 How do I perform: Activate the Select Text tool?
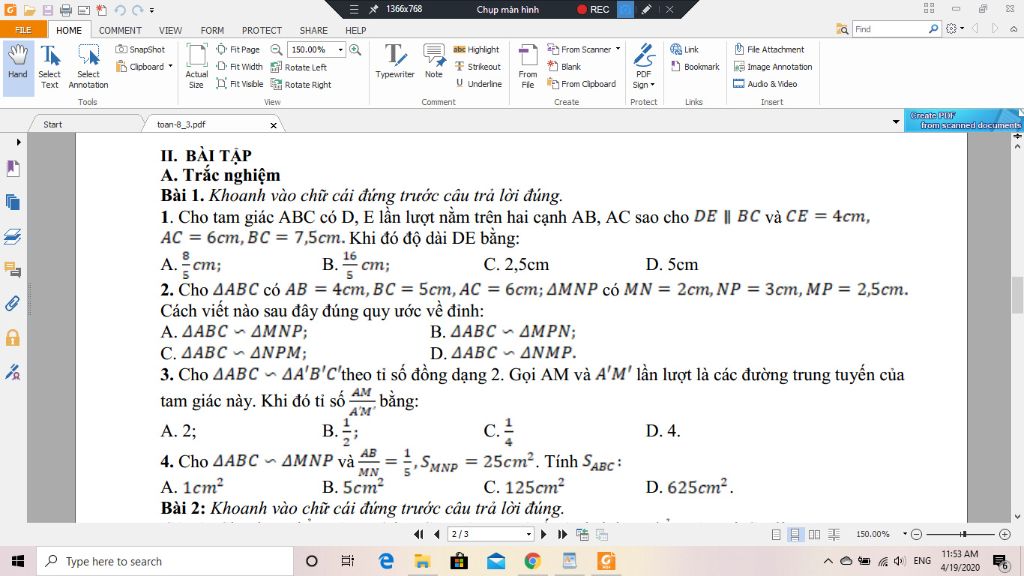point(50,67)
